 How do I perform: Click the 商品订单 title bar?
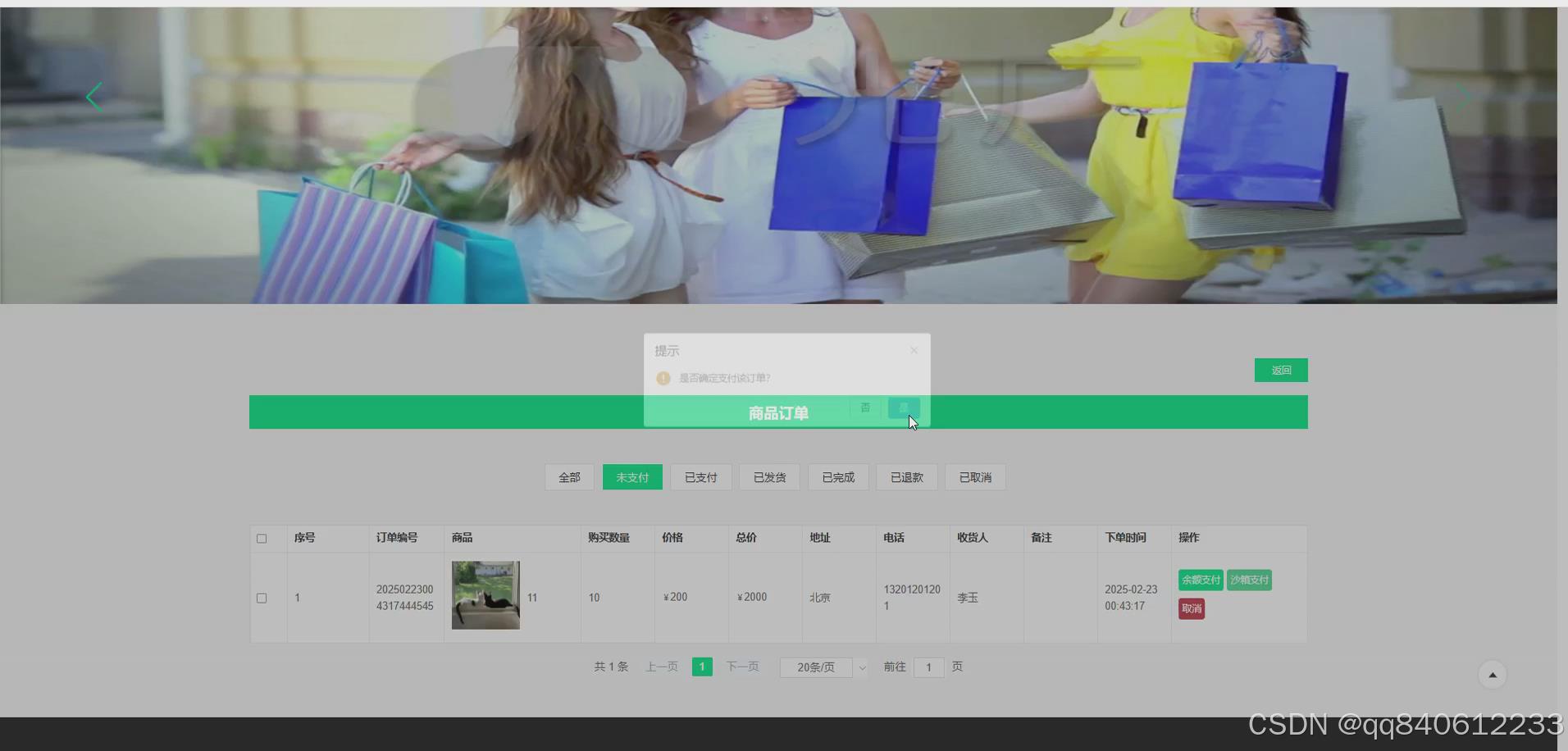[x=778, y=412]
